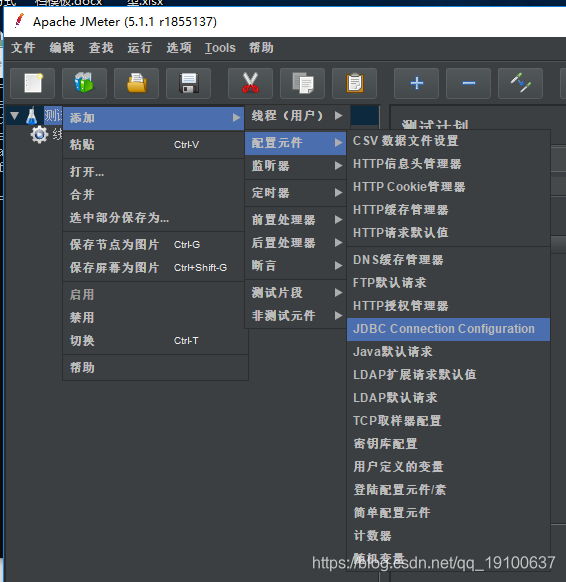The image size is (566, 582).
Task: Select 用户定义的变量 config element
Action: 448,467
